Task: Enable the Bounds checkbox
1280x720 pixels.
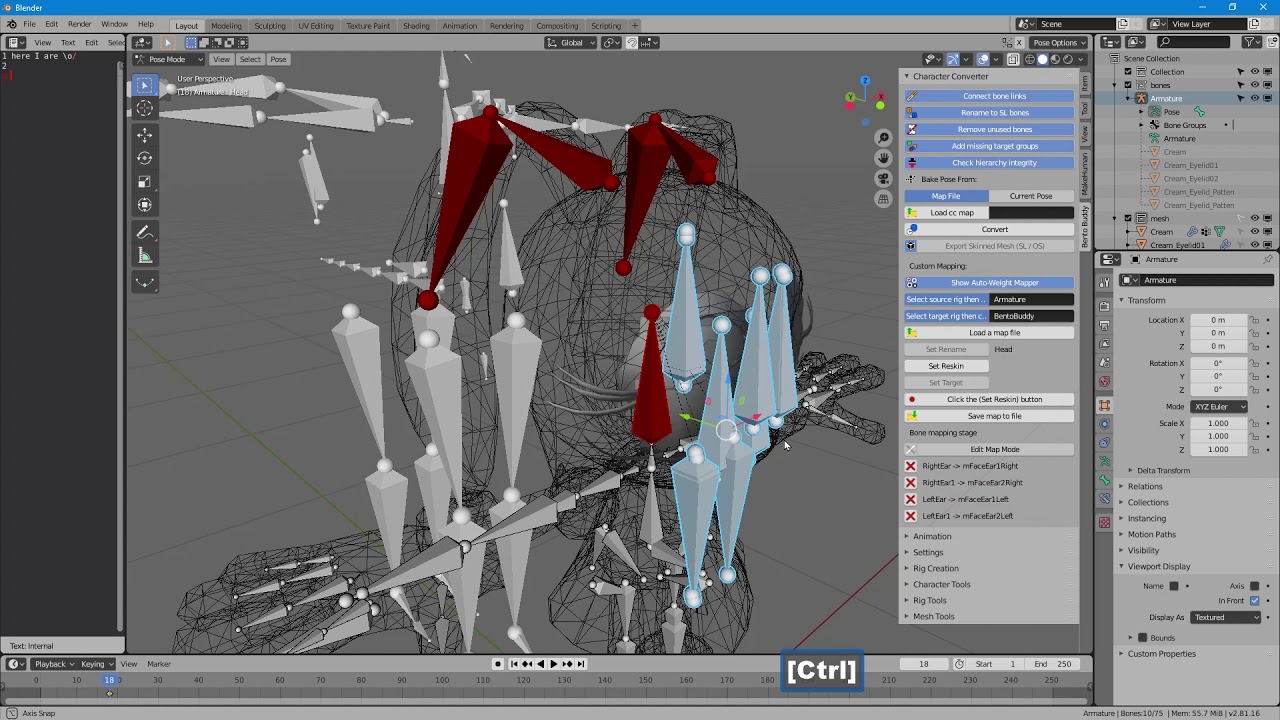Action: tap(1143, 638)
